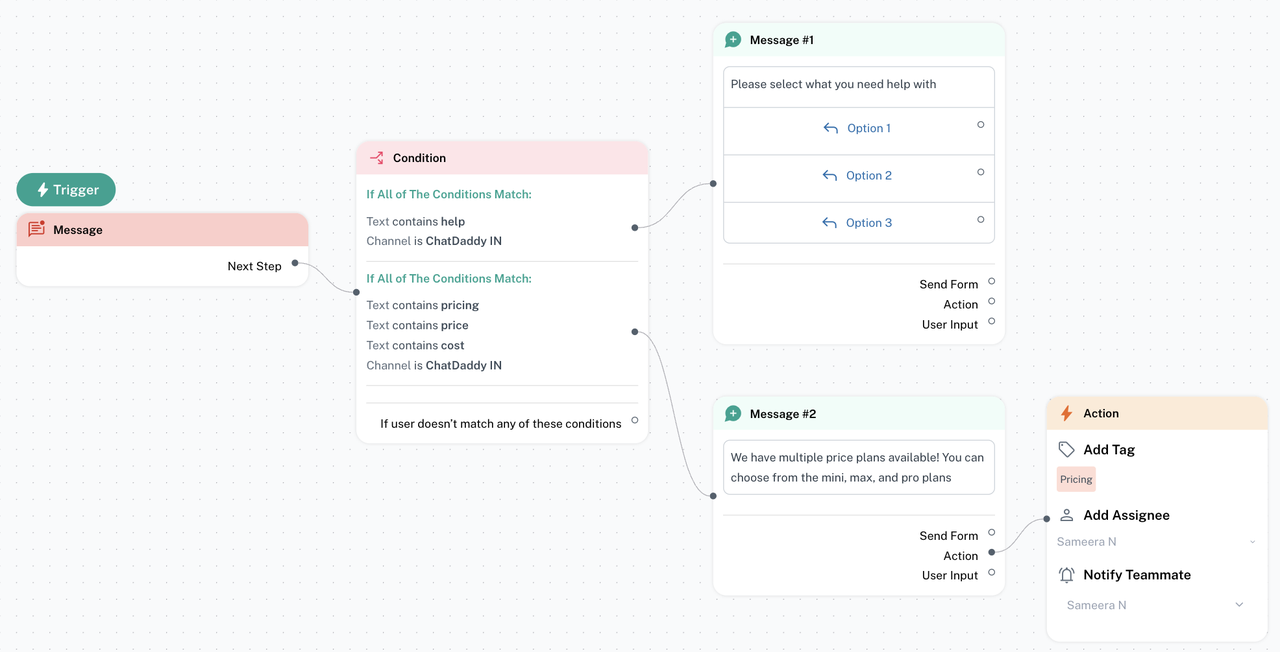Click the orange lightning Action icon
The image size is (1280, 652).
1066,413
